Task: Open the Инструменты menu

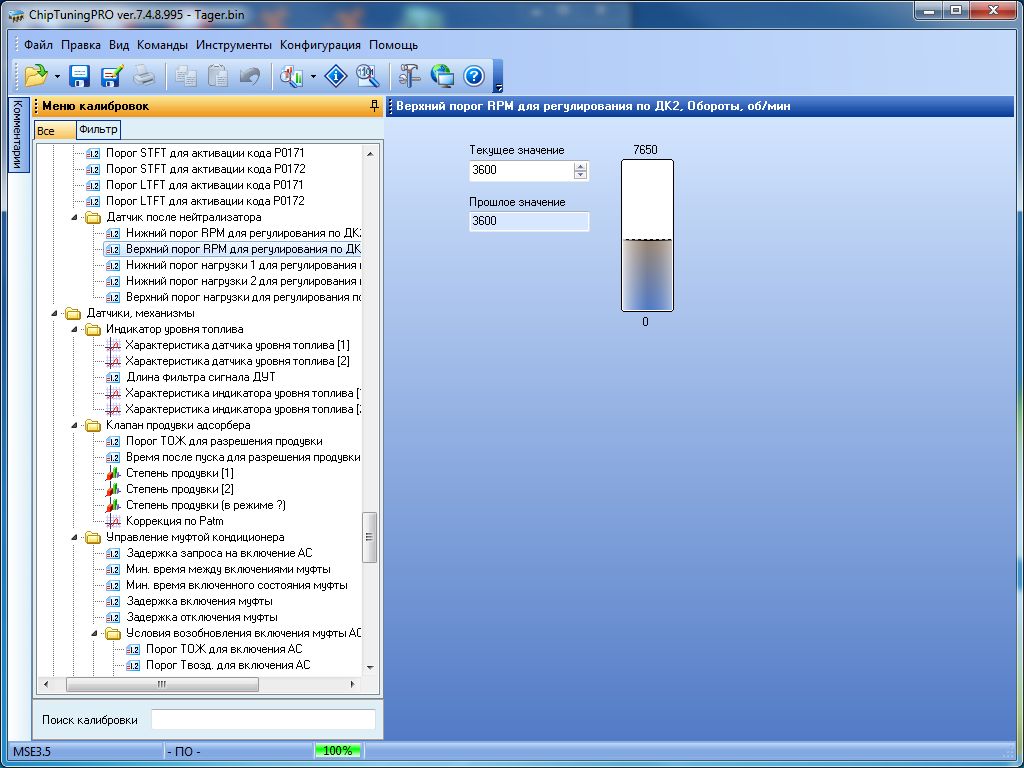Action: (233, 45)
